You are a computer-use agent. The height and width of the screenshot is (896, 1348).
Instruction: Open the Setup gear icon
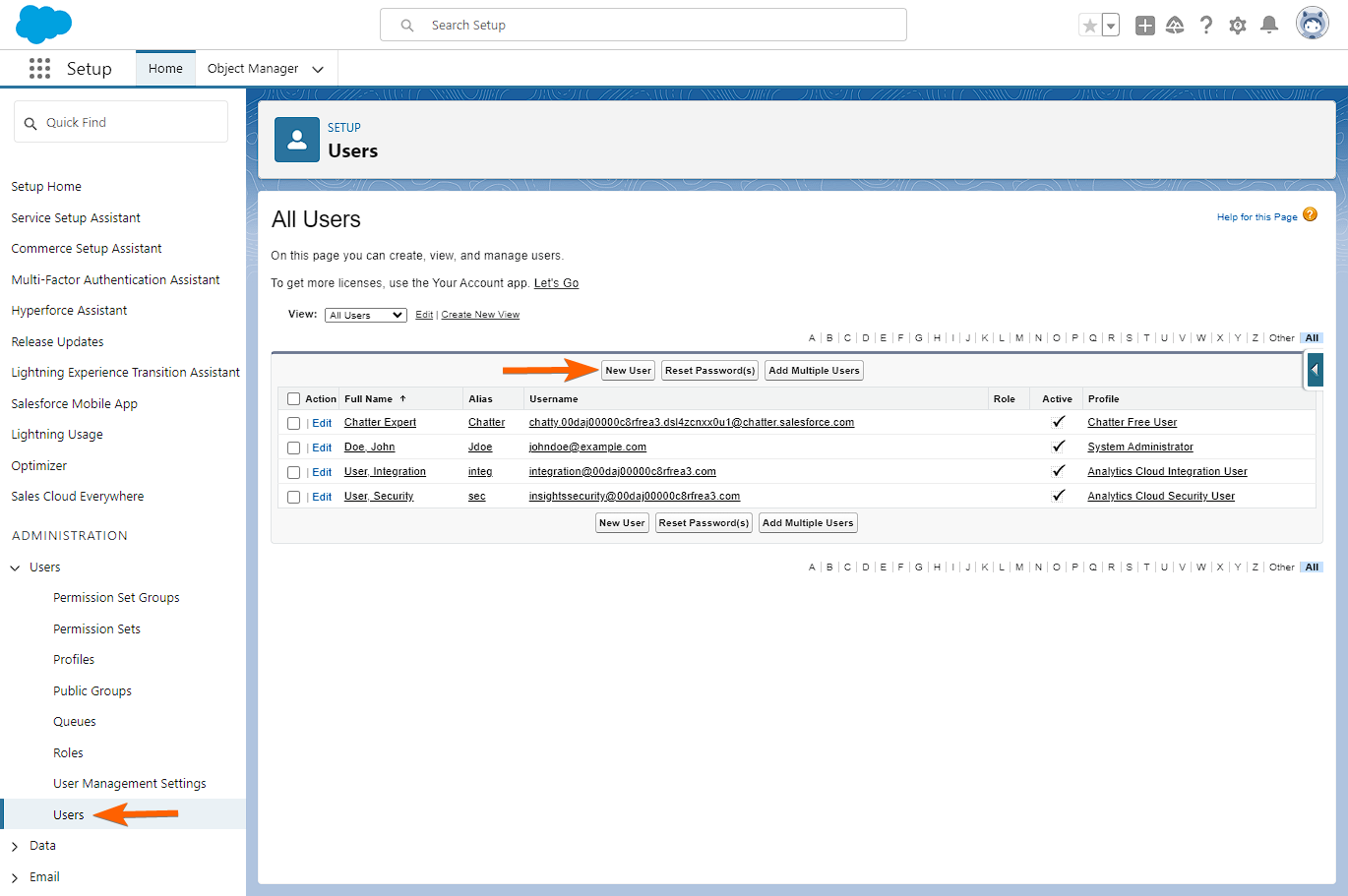[x=1238, y=26]
